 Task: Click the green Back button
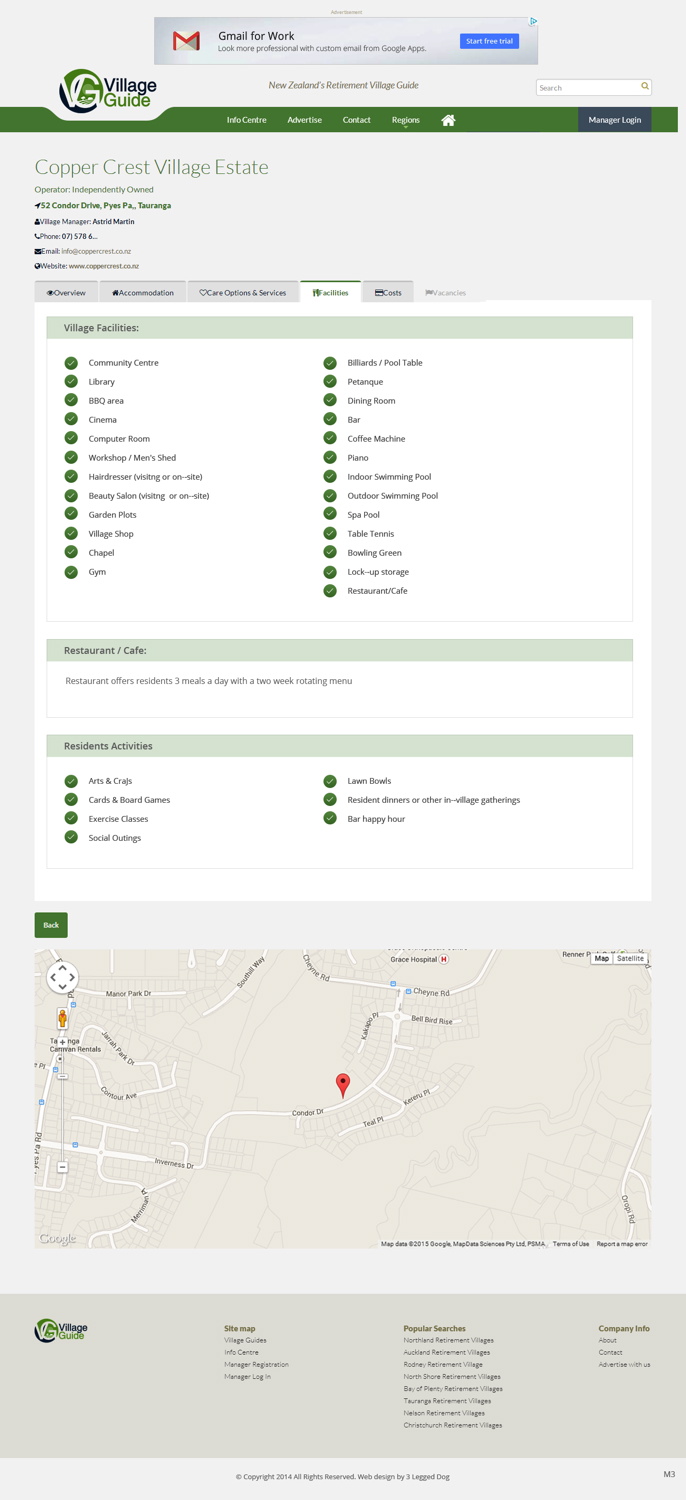pyautogui.click(x=51, y=925)
